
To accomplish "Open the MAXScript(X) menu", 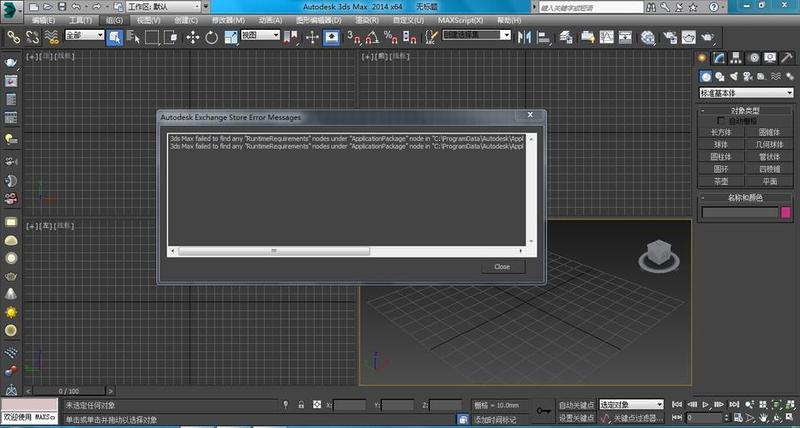I will point(460,20).
